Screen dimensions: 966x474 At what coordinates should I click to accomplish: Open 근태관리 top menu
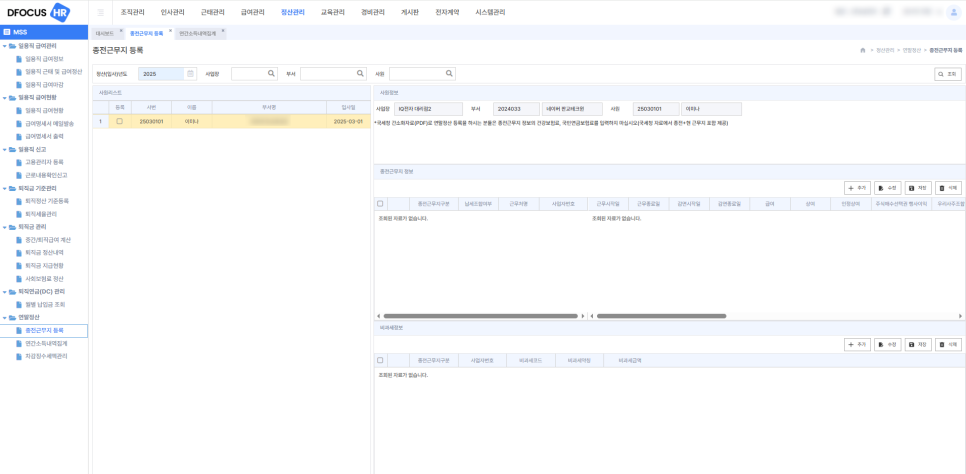tap(213, 12)
